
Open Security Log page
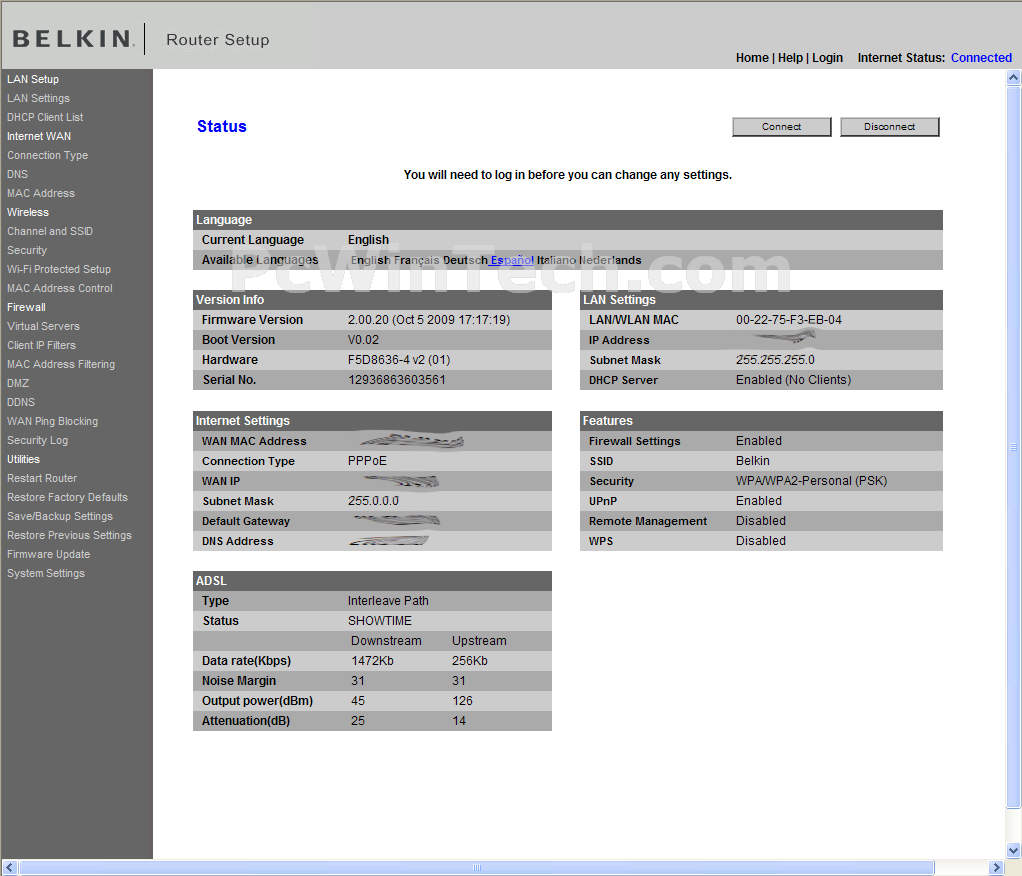pyautogui.click(x=37, y=440)
